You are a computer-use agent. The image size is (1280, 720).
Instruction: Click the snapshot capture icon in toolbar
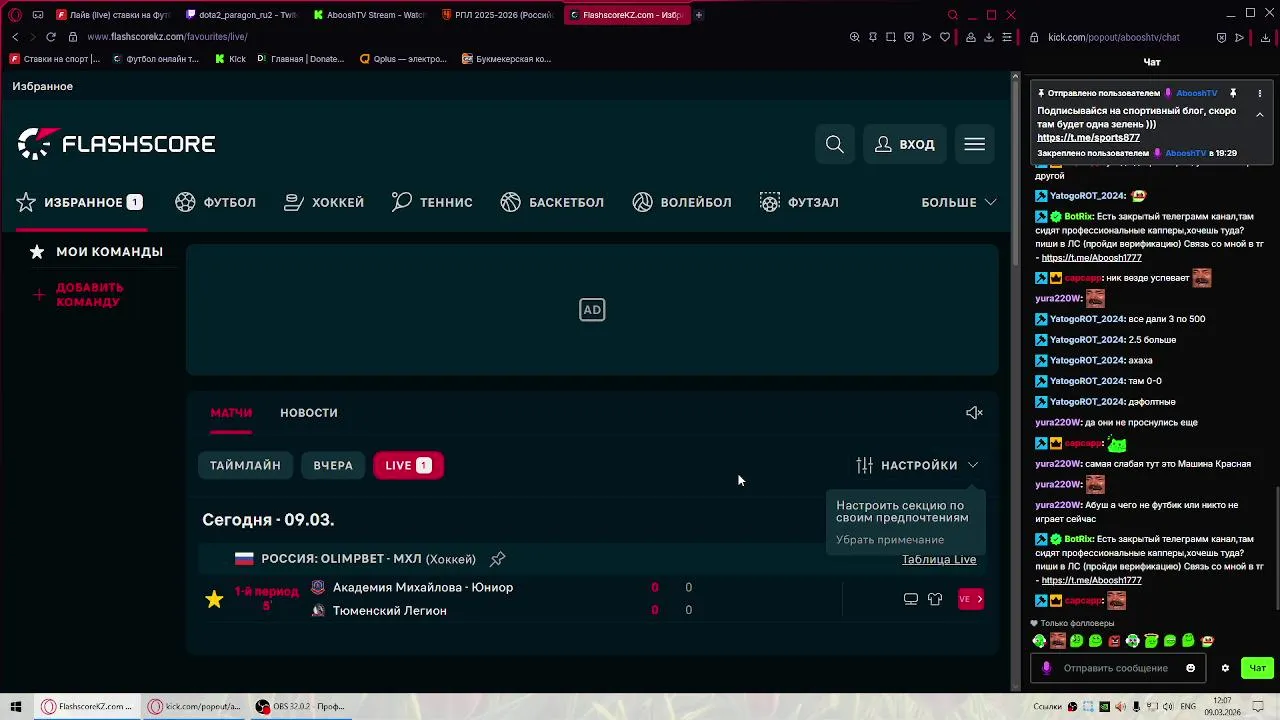(x=891, y=37)
